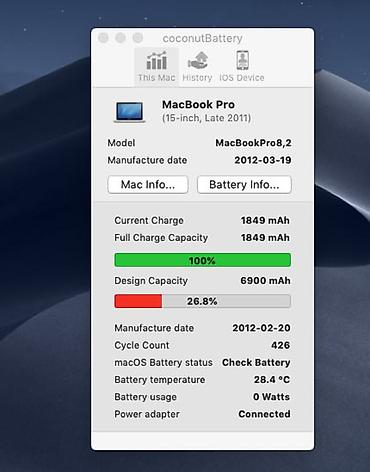
Task: Click the Mac Info... button
Action: (x=148, y=184)
